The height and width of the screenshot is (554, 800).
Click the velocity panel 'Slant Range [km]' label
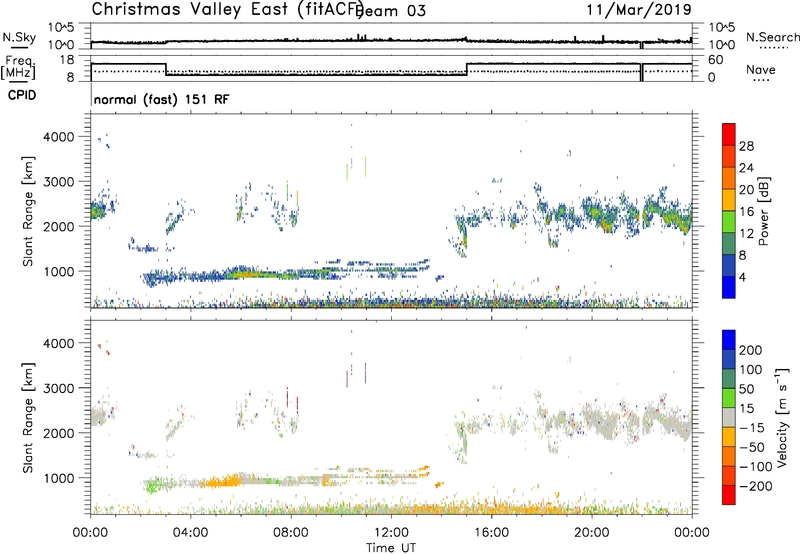pyautogui.click(x=28, y=417)
